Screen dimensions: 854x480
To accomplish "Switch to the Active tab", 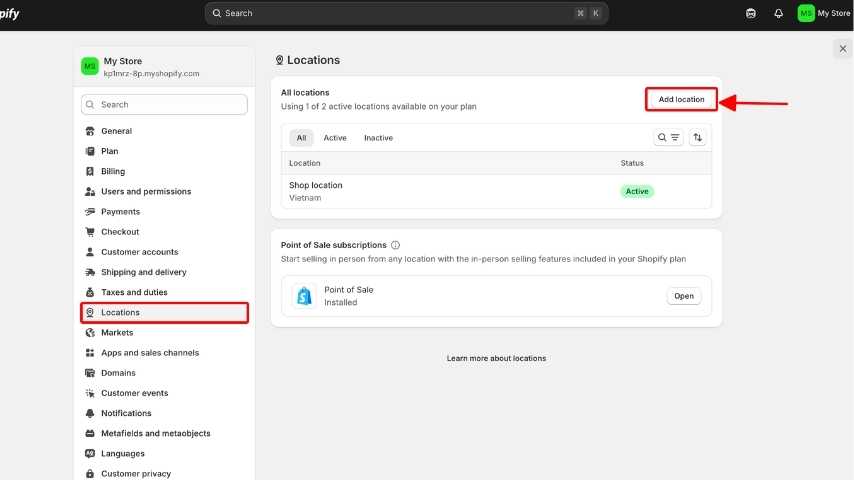I will 335,138.
